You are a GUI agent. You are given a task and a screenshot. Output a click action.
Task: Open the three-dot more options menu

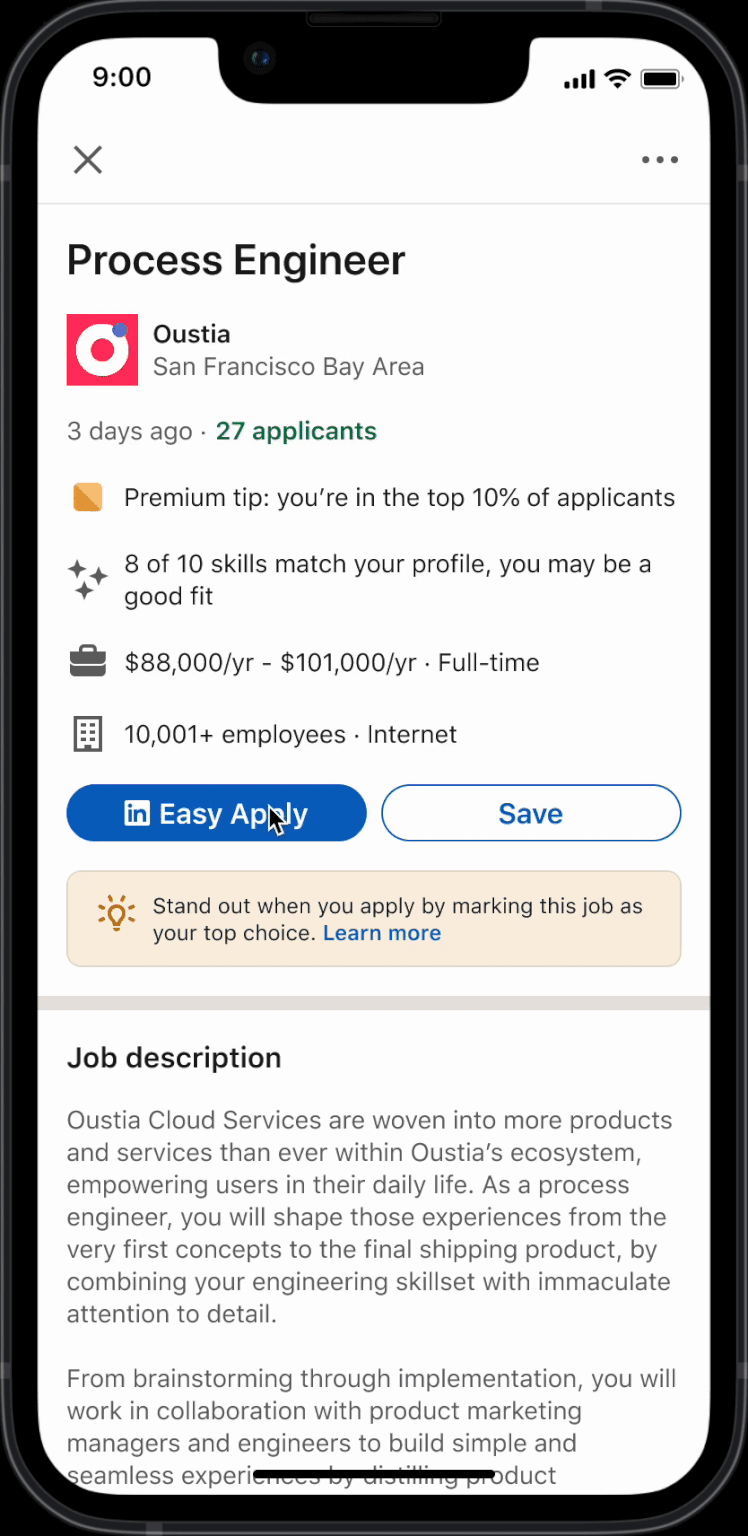point(660,160)
